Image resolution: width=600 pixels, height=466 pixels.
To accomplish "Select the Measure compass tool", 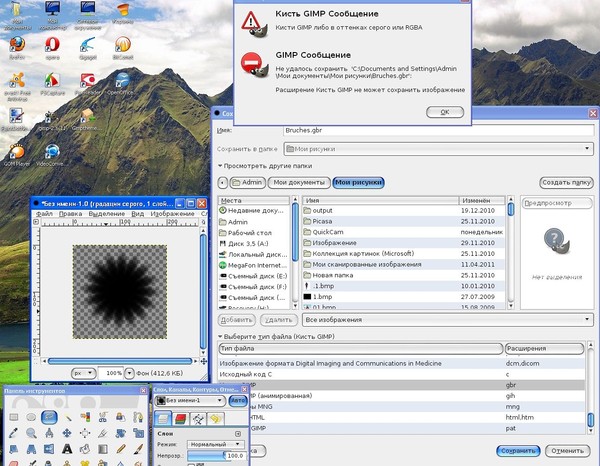I will (49, 433).
